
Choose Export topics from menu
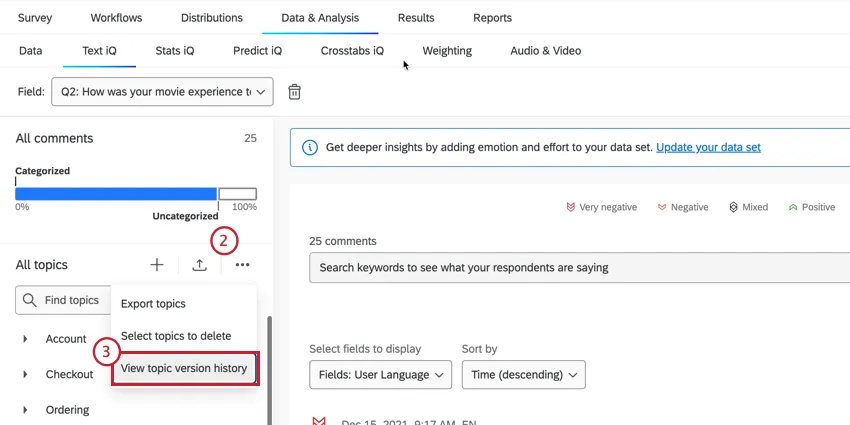pos(153,304)
